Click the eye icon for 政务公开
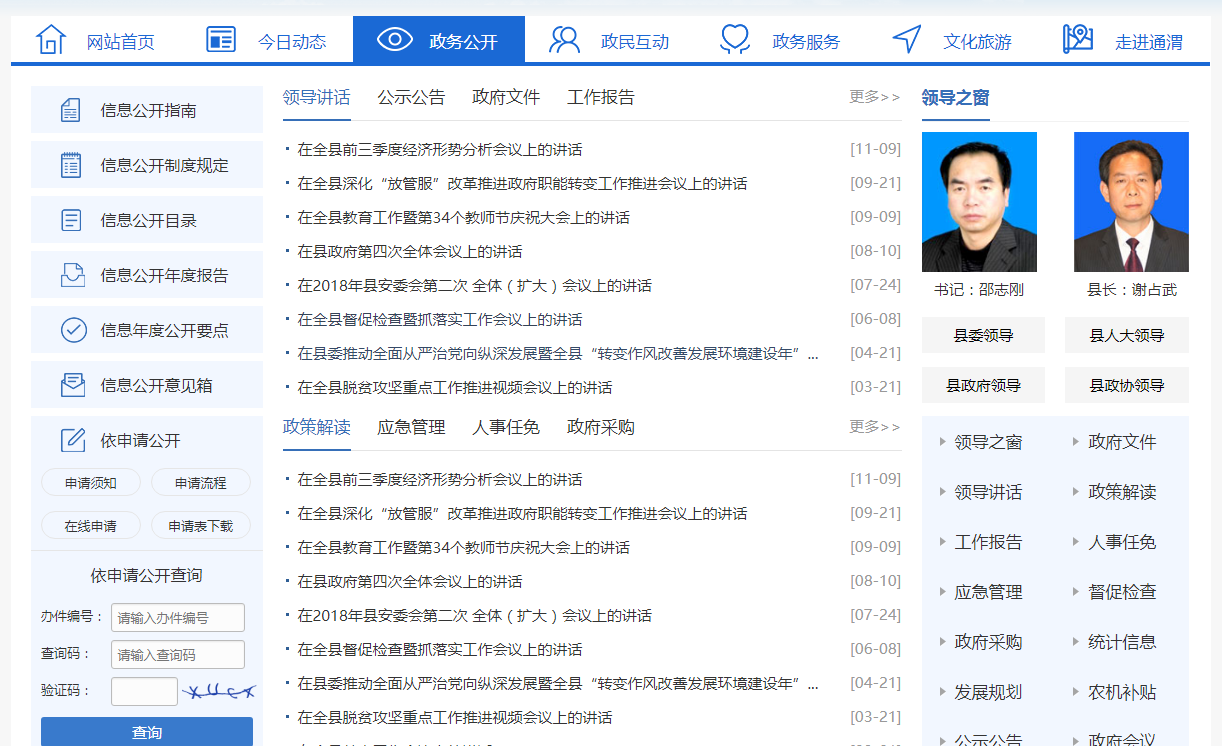 coord(395,40)
